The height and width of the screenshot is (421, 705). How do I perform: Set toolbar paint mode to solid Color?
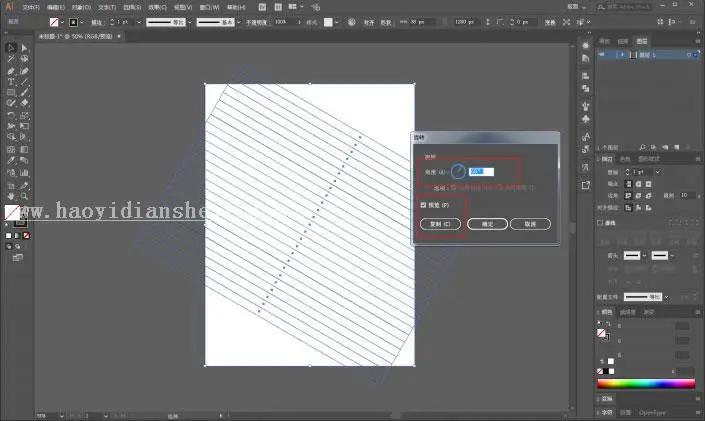tap(9, 236)
